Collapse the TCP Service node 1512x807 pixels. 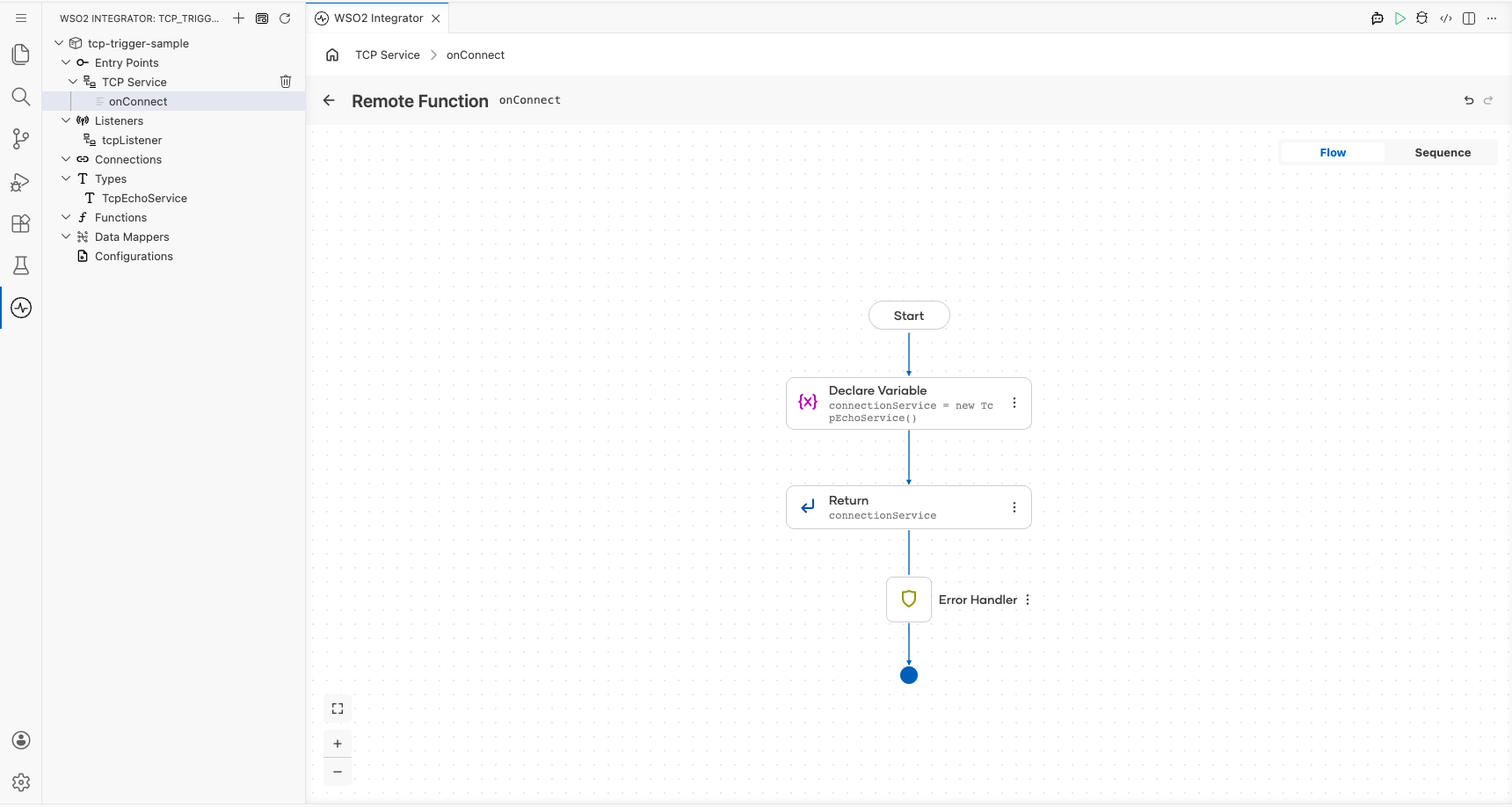tap(73, 82)
